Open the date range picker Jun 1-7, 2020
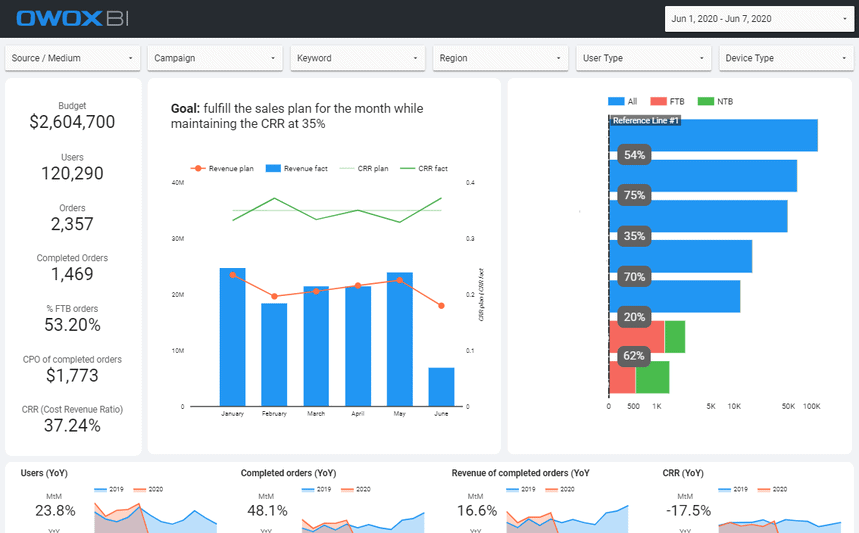The width and height of the screenshot is (859, 533). pos(759,19)
